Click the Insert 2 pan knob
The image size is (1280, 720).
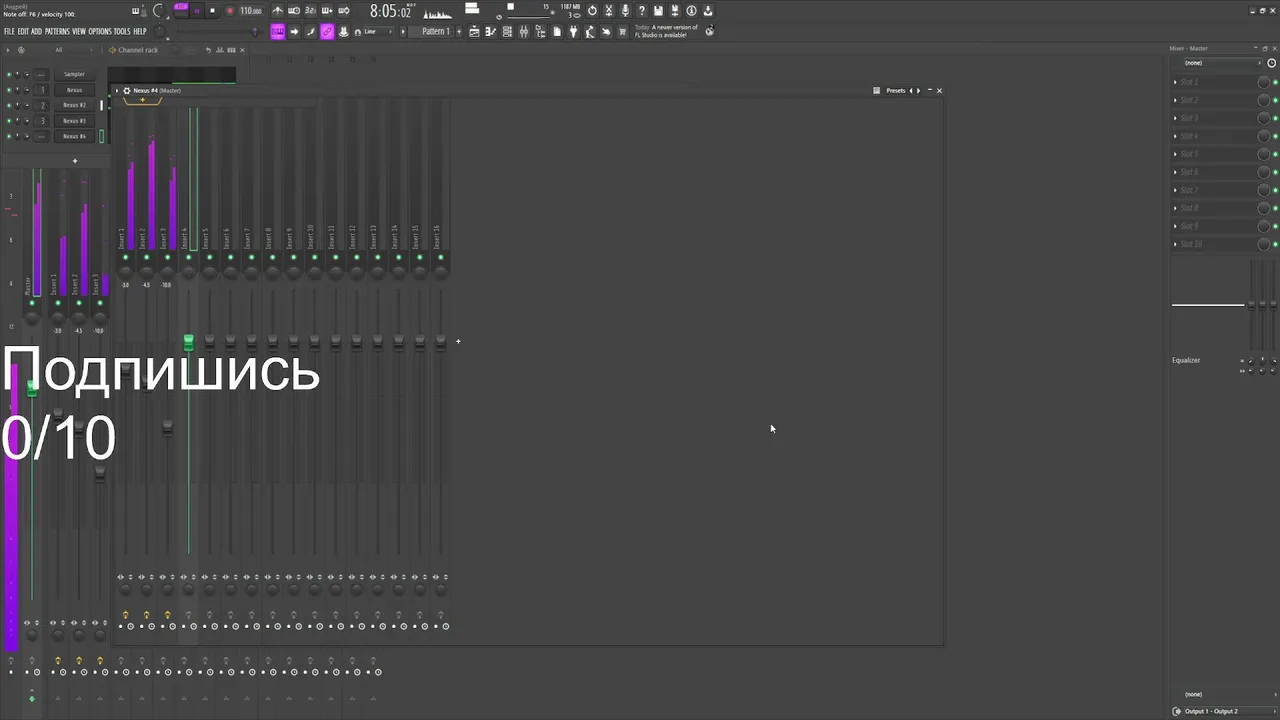tap(146, 272)
